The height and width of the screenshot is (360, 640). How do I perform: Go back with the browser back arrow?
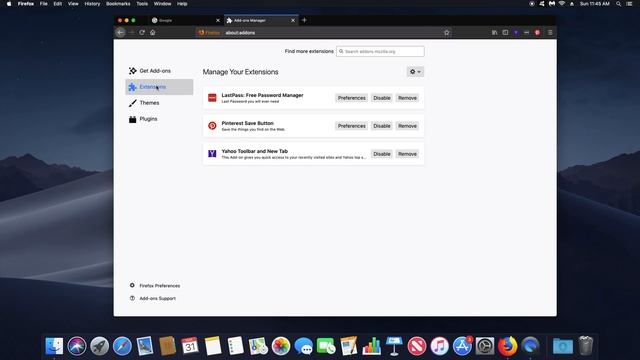pos(120,32)
